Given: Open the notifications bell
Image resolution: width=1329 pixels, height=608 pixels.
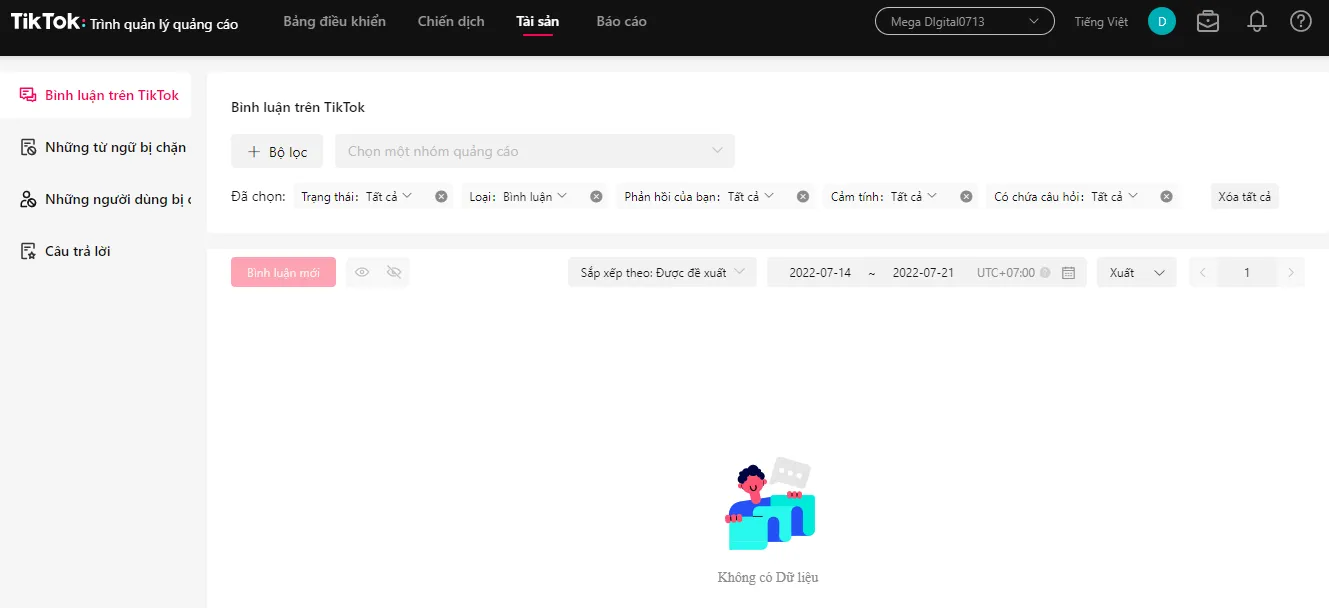Looking at the screenshot, I should [x=1257, y=21].
